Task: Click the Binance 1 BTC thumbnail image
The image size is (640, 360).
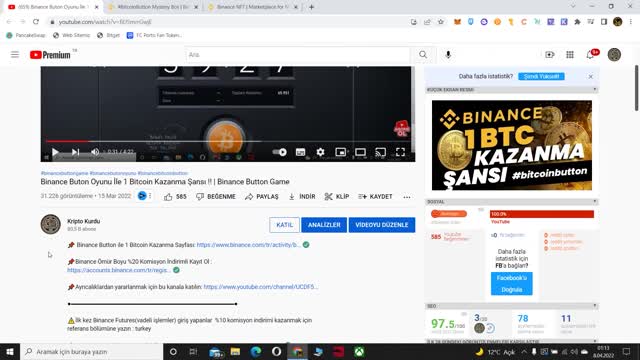Action: coord(512,145)
